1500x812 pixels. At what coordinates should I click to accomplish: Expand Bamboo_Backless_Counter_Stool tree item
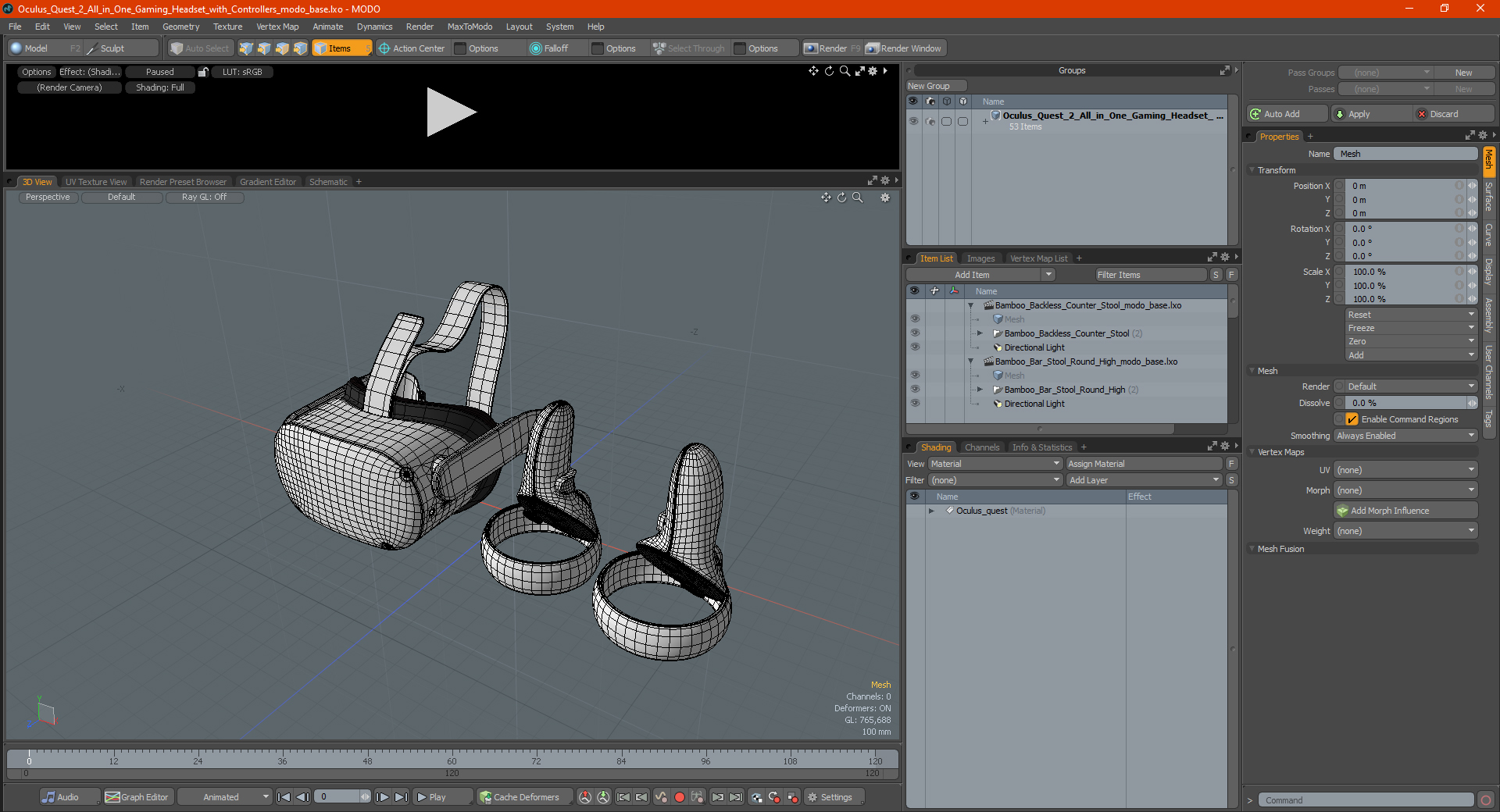tap(980, 333)
